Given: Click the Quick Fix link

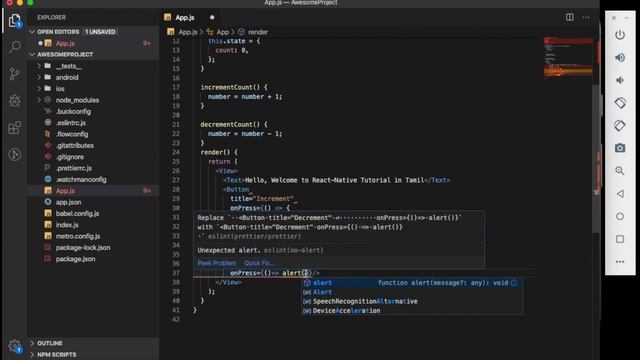Looking at the screenshot, I should click(259, 263).
